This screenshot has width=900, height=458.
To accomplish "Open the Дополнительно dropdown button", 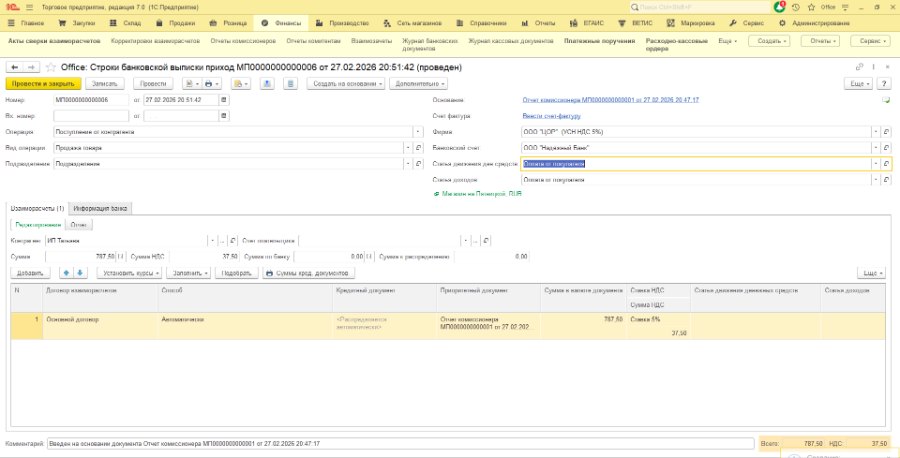I will pyautogui.click(x=418, y=84).
